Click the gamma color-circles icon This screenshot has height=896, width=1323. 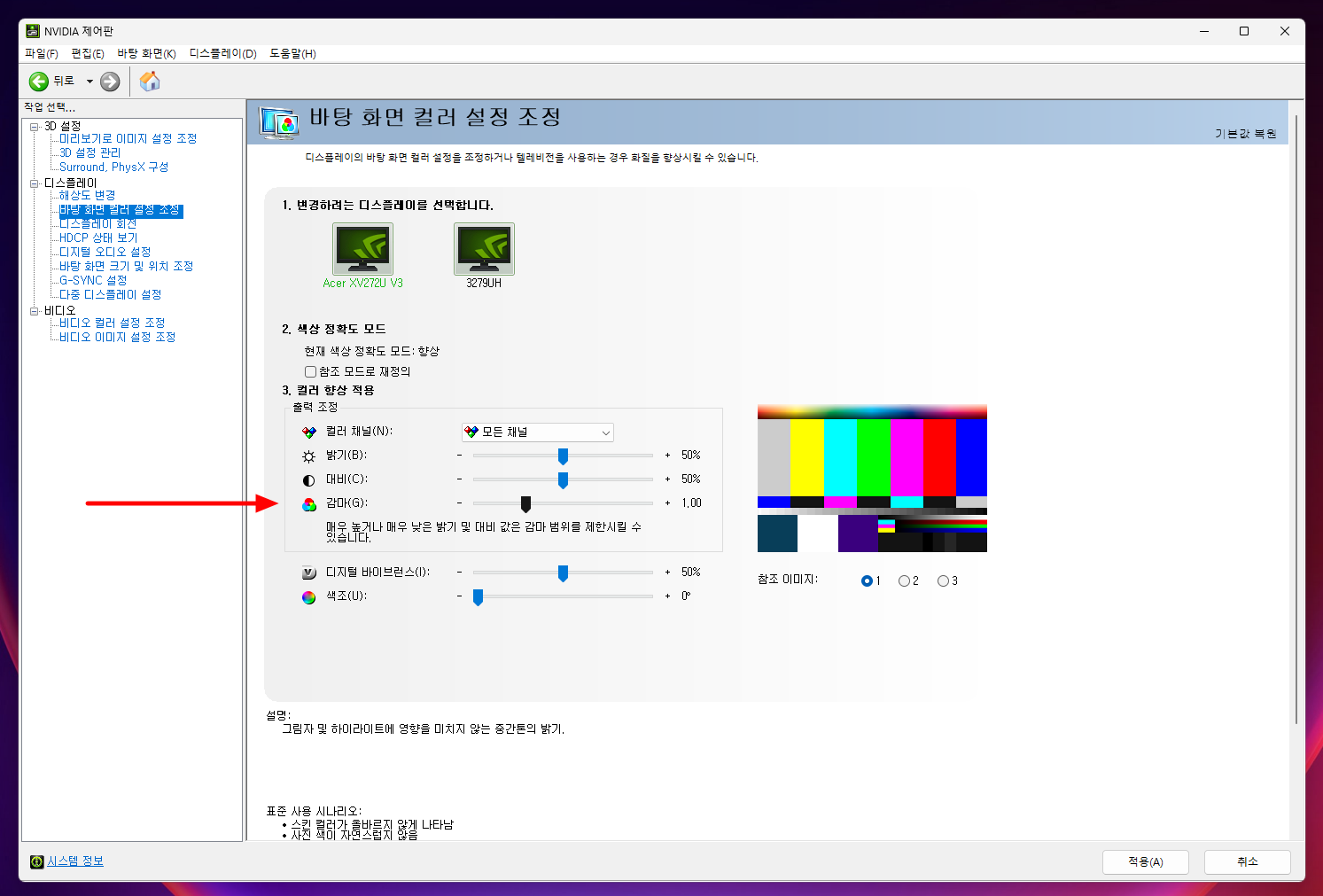(308, 504)
